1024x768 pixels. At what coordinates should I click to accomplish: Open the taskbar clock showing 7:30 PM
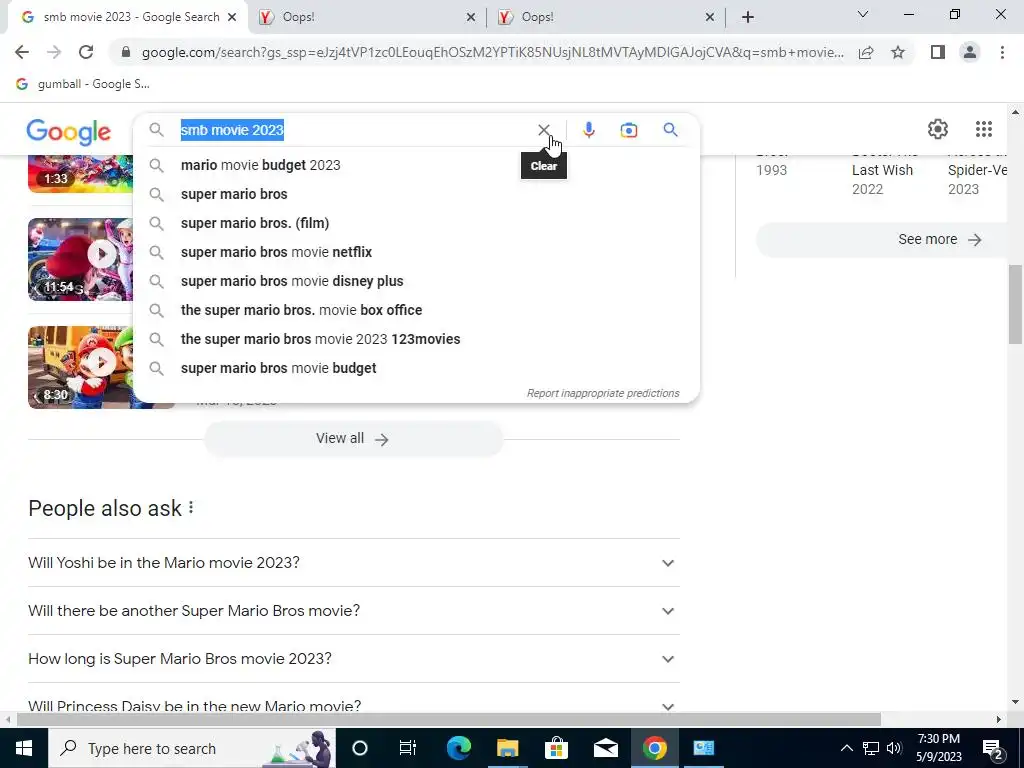tap(938, 748)
